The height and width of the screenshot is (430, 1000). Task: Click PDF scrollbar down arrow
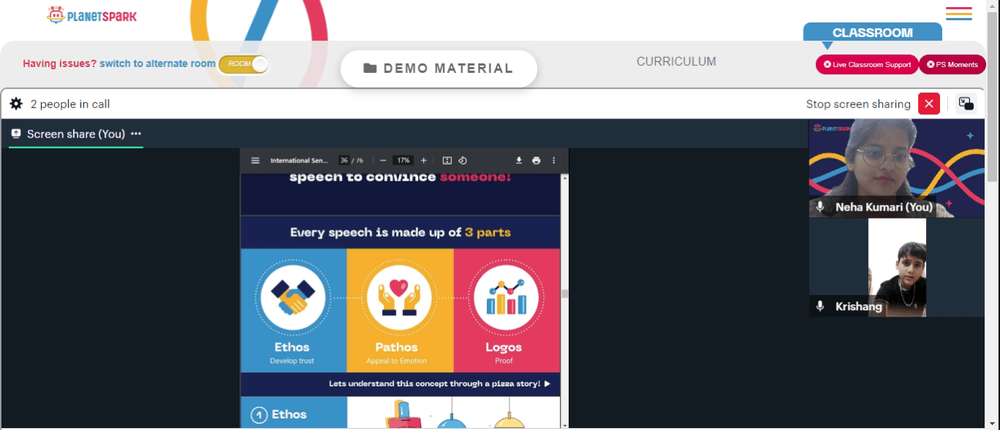[564, 424]
